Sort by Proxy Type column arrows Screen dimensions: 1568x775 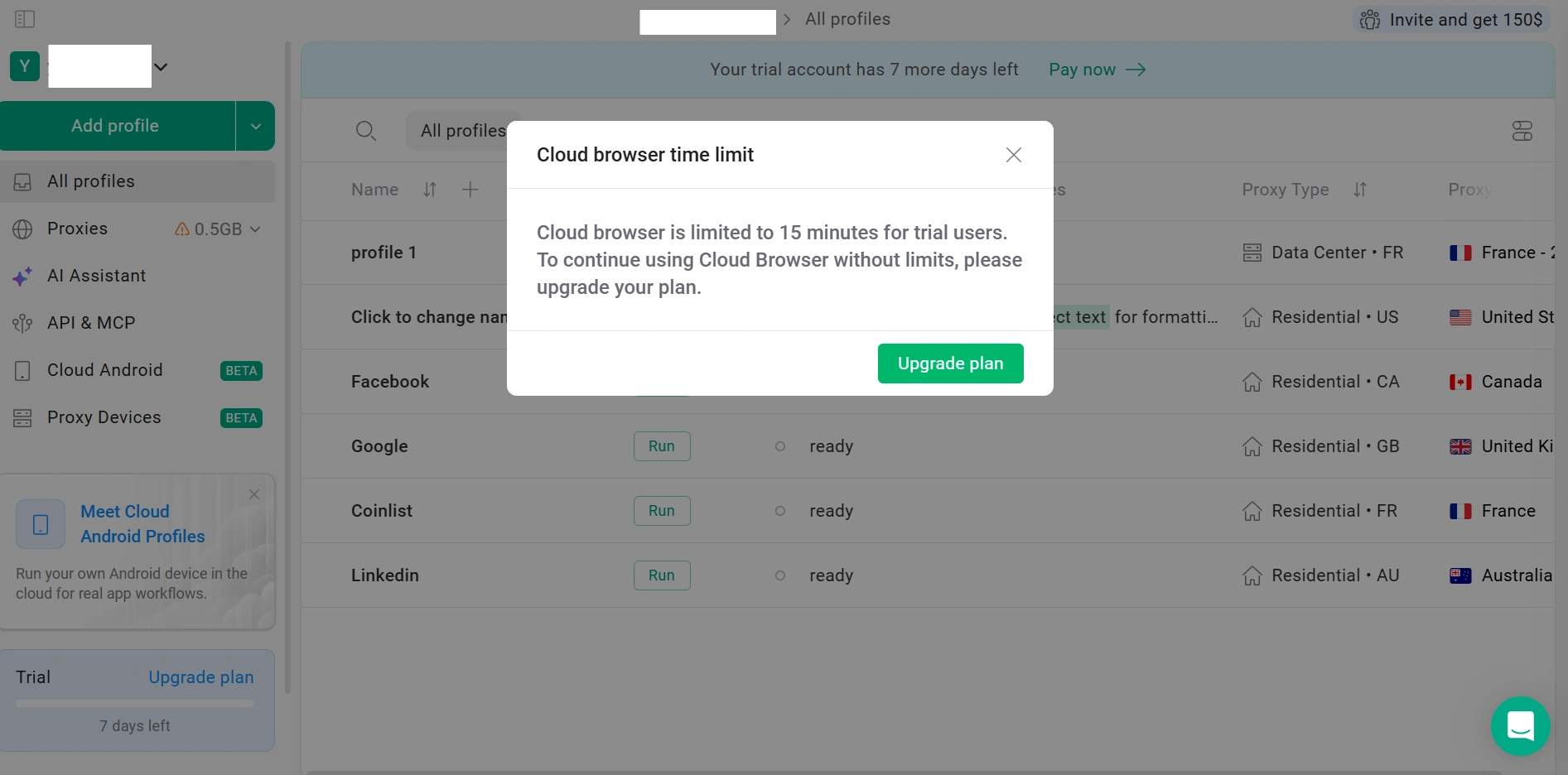pos(1360,190)
